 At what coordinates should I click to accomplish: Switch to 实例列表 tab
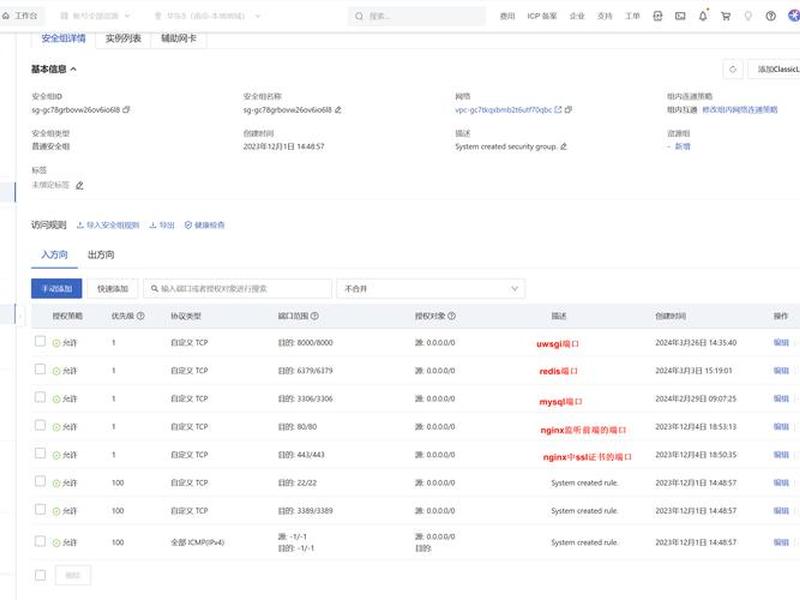click(123, 38)
